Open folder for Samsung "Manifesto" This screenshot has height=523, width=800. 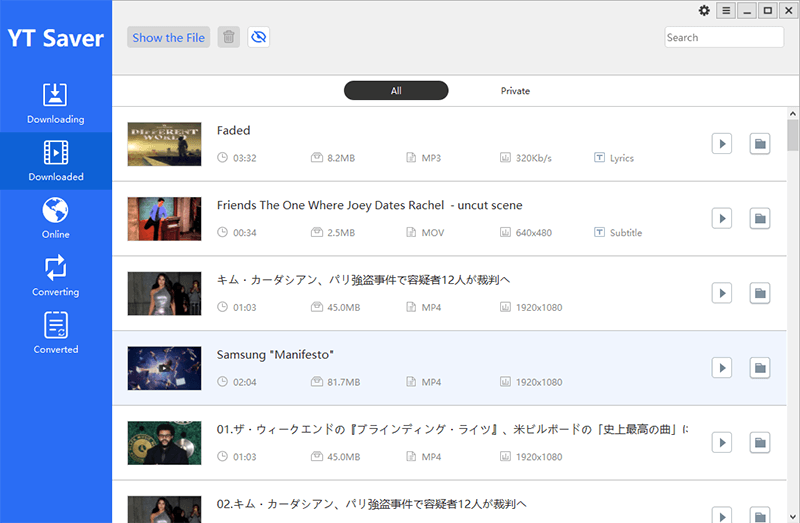(760, 368)
